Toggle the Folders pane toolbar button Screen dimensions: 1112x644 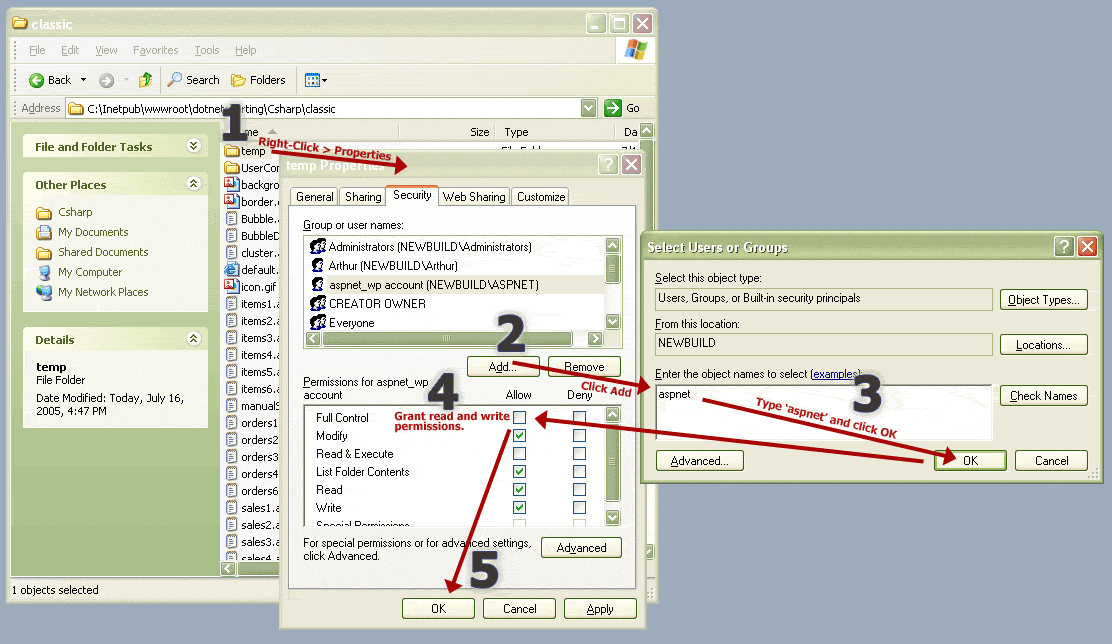[x=258, y=80]
